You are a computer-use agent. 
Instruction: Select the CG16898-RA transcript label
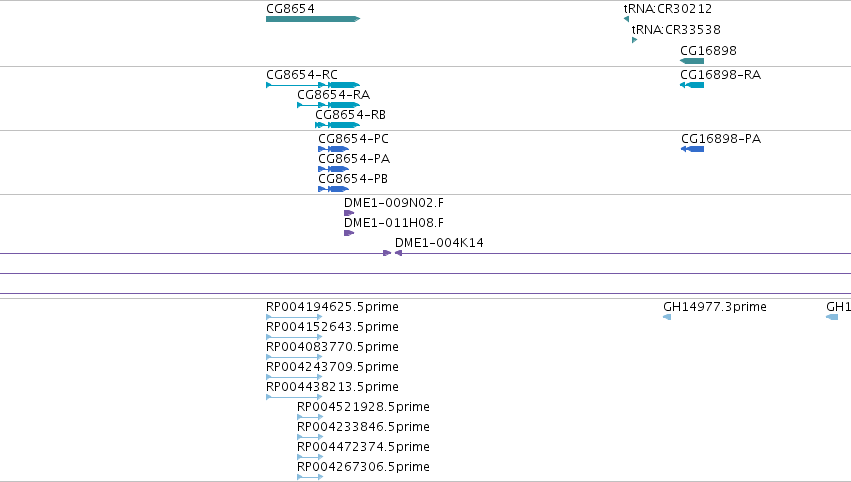(720, 75)
